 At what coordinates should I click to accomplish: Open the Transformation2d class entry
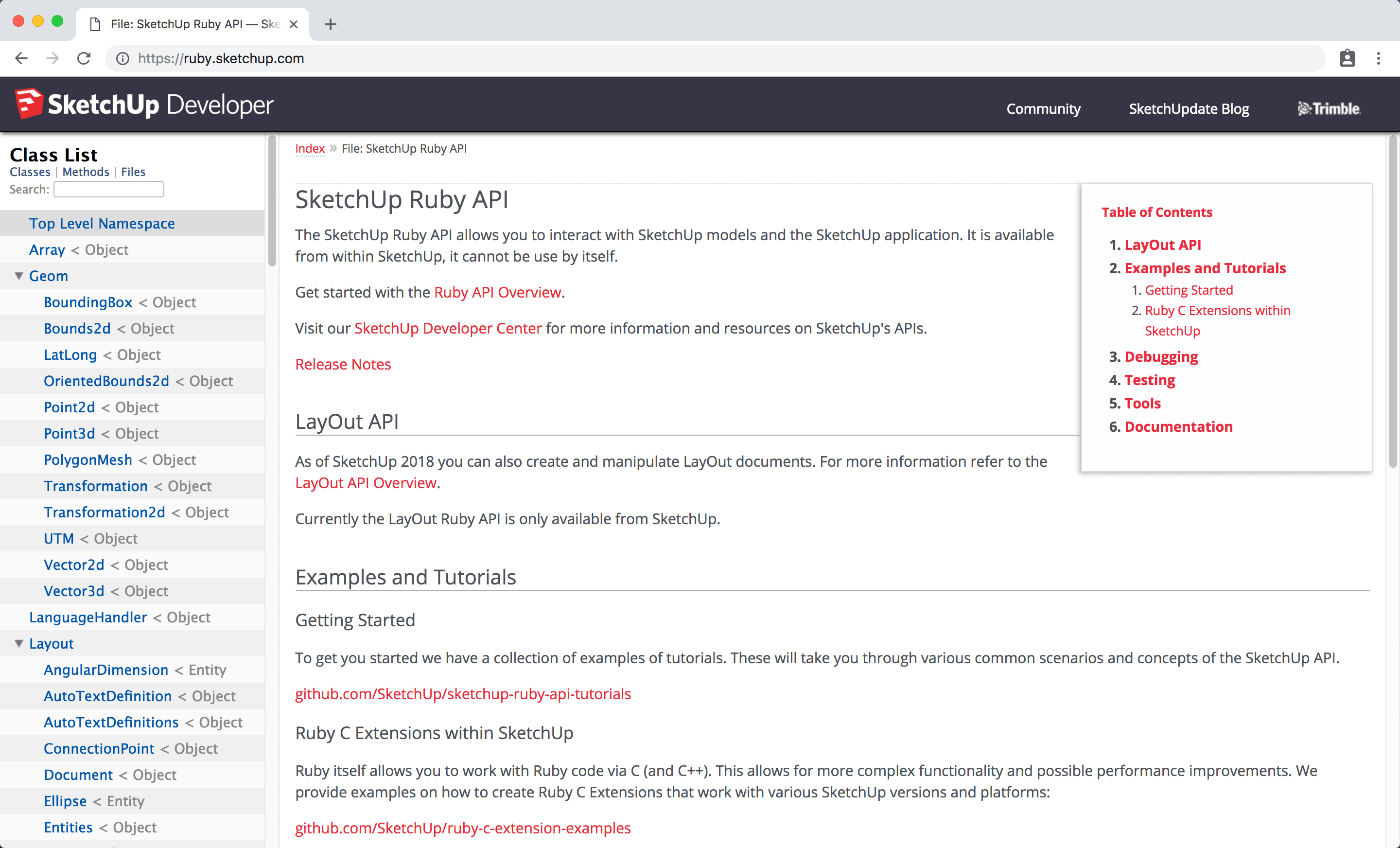tap(105, 512)
